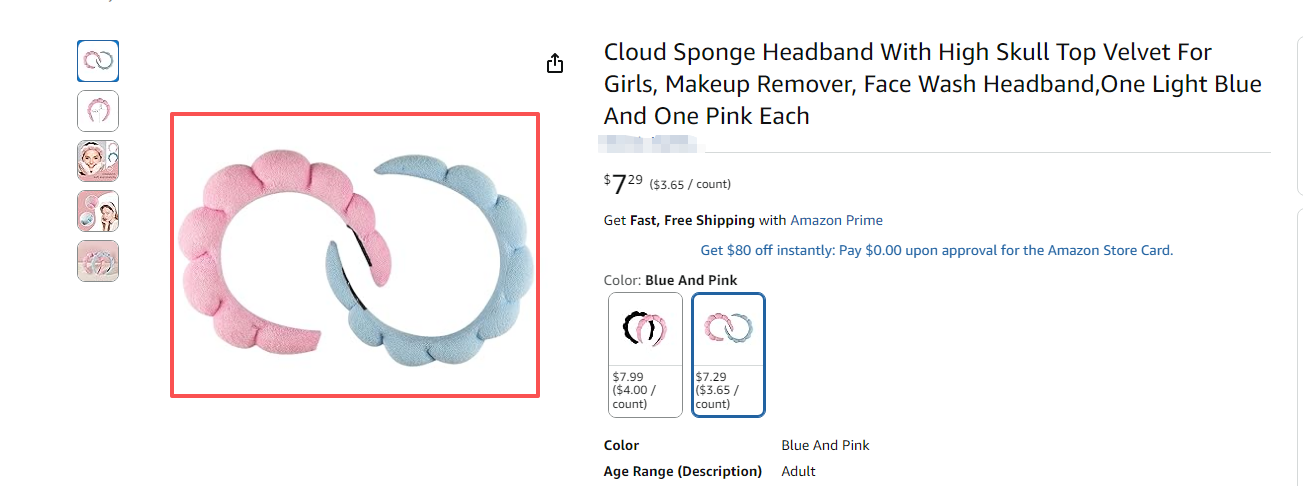This screenshot has width=1303, height=486.
Task: Open thumbnail of smiling woman wearing headband
Action: coord(98,161)
